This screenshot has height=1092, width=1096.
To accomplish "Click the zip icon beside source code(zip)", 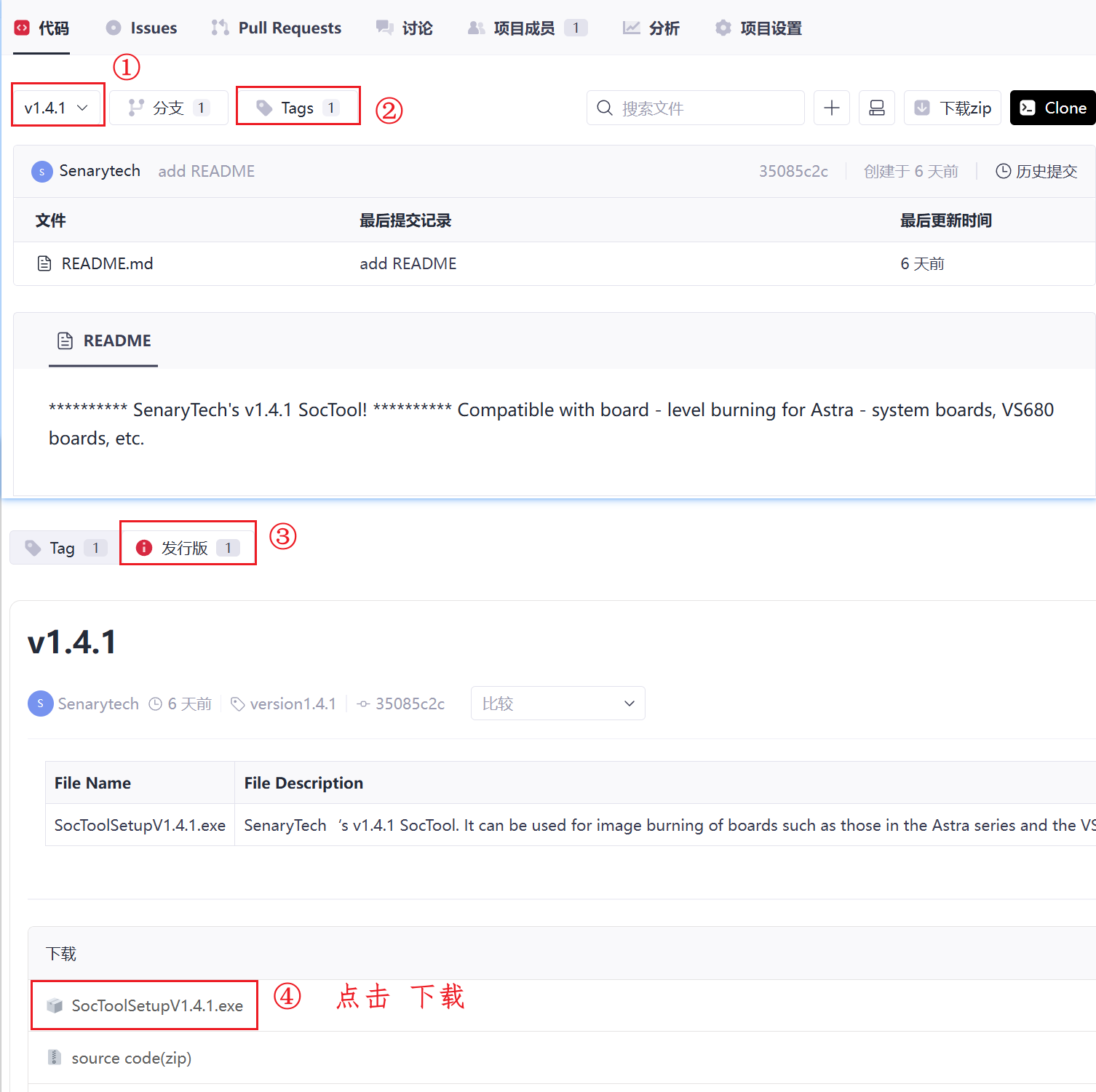I will [55, 1057].
